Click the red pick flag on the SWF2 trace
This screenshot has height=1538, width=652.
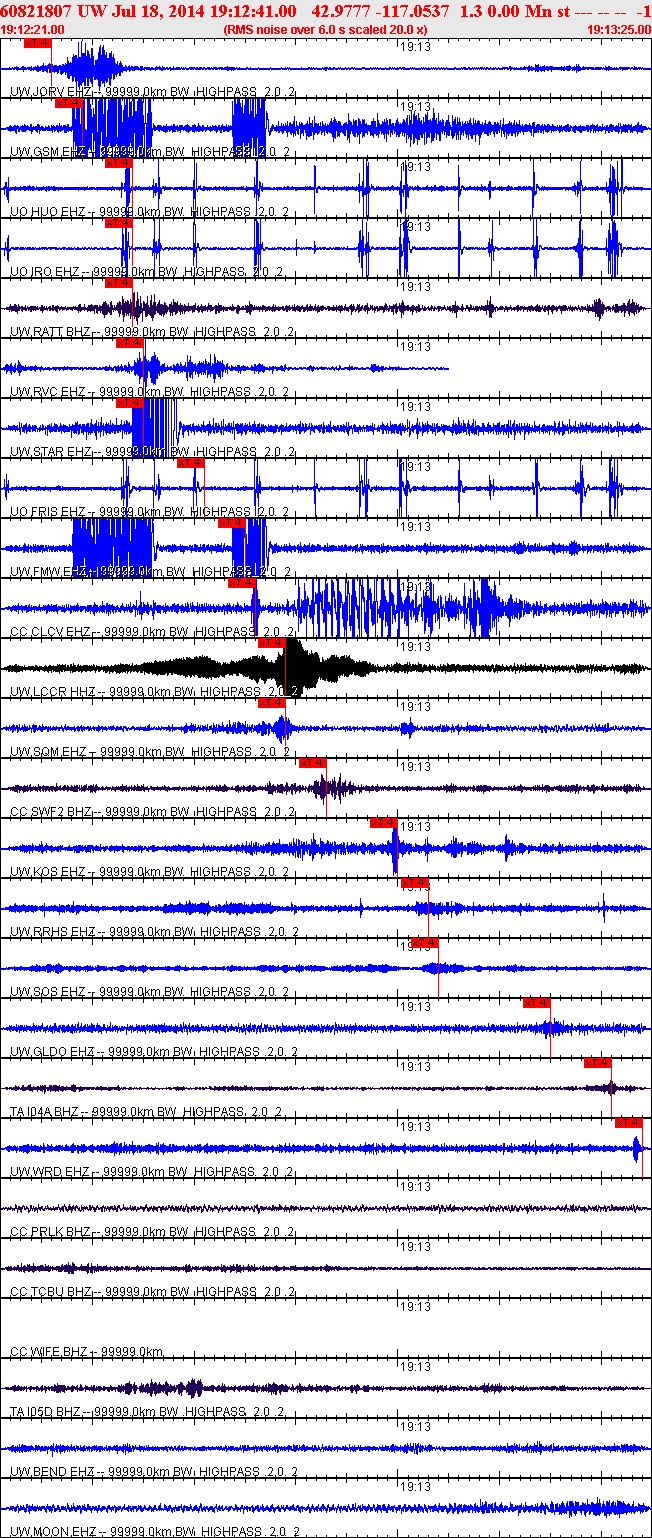[313, 763]
